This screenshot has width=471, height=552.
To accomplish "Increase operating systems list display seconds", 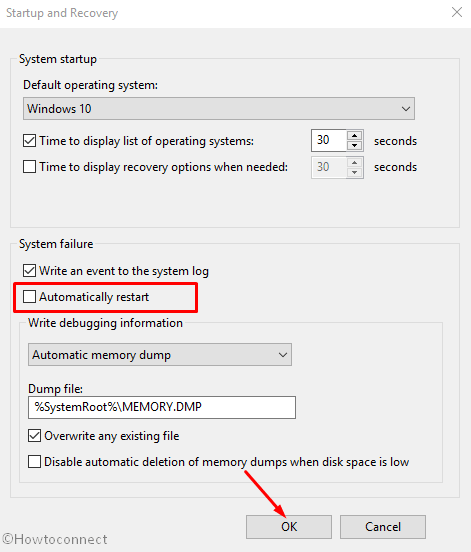I will [354, 136].
